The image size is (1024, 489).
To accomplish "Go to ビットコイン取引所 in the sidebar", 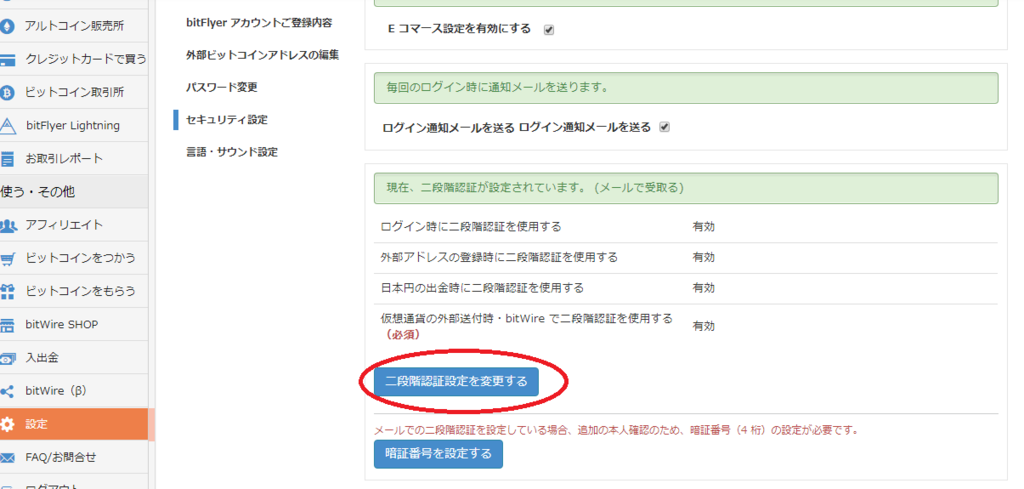I will coord(74,93).
